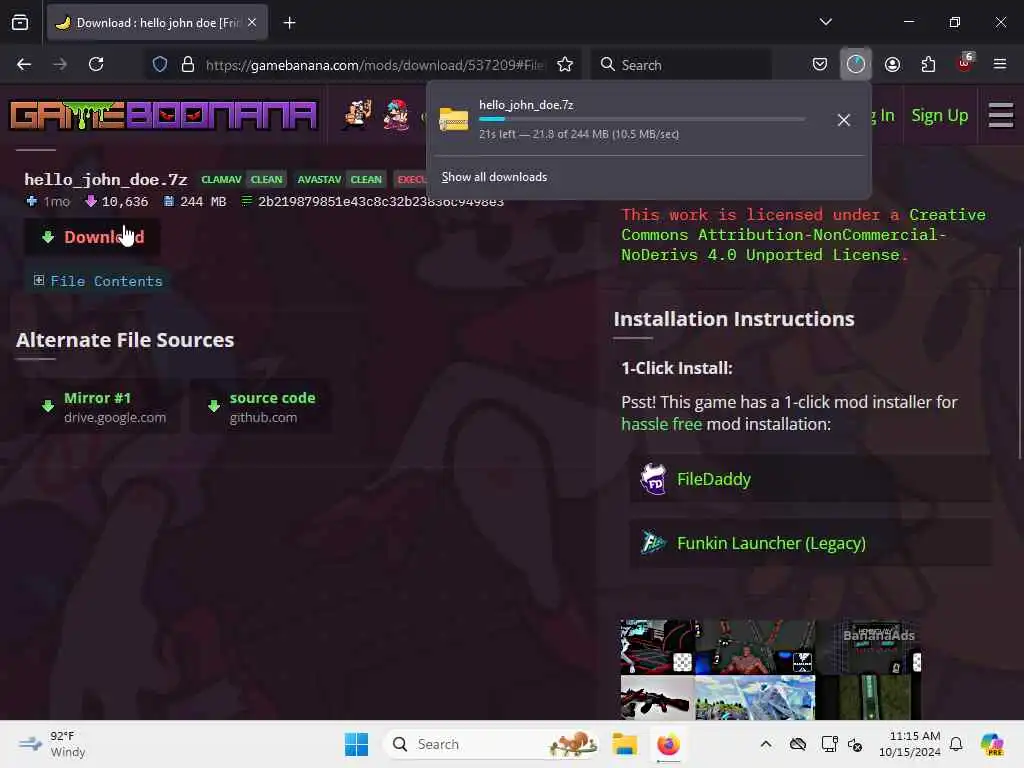Toggle the Firefox downloads panel button
The image size is (1024, 768).
[x=856, y=64]
